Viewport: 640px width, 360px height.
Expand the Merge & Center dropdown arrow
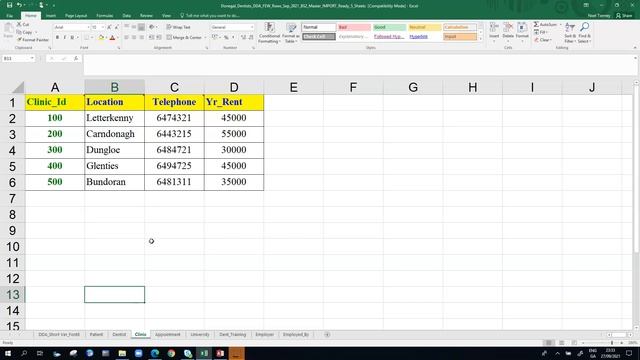(x=205, y=38)
